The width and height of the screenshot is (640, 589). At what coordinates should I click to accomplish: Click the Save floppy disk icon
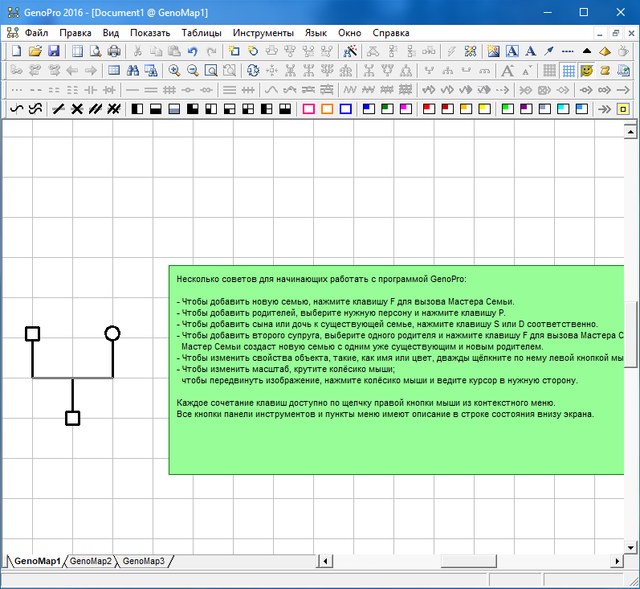(x=54, y=51)
